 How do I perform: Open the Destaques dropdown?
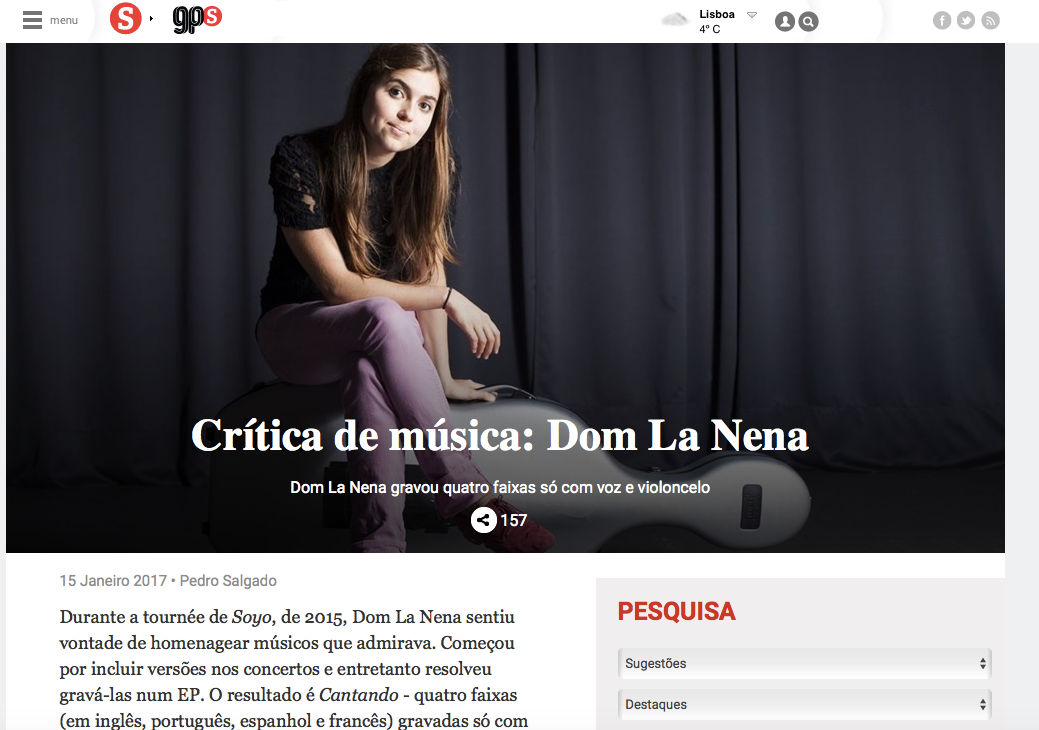pos(804,704)
